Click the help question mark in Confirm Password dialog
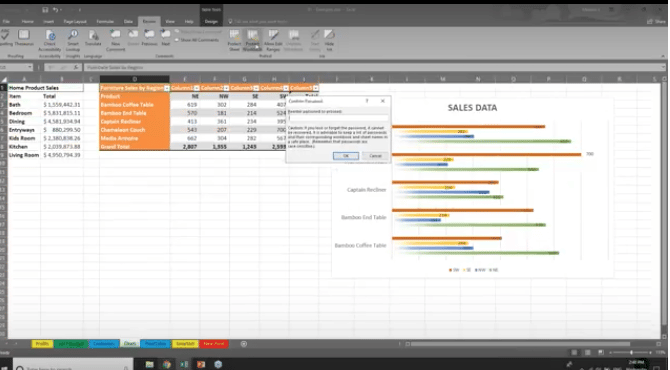Viewport: 670px width, 370px height. tap(367, 101)
